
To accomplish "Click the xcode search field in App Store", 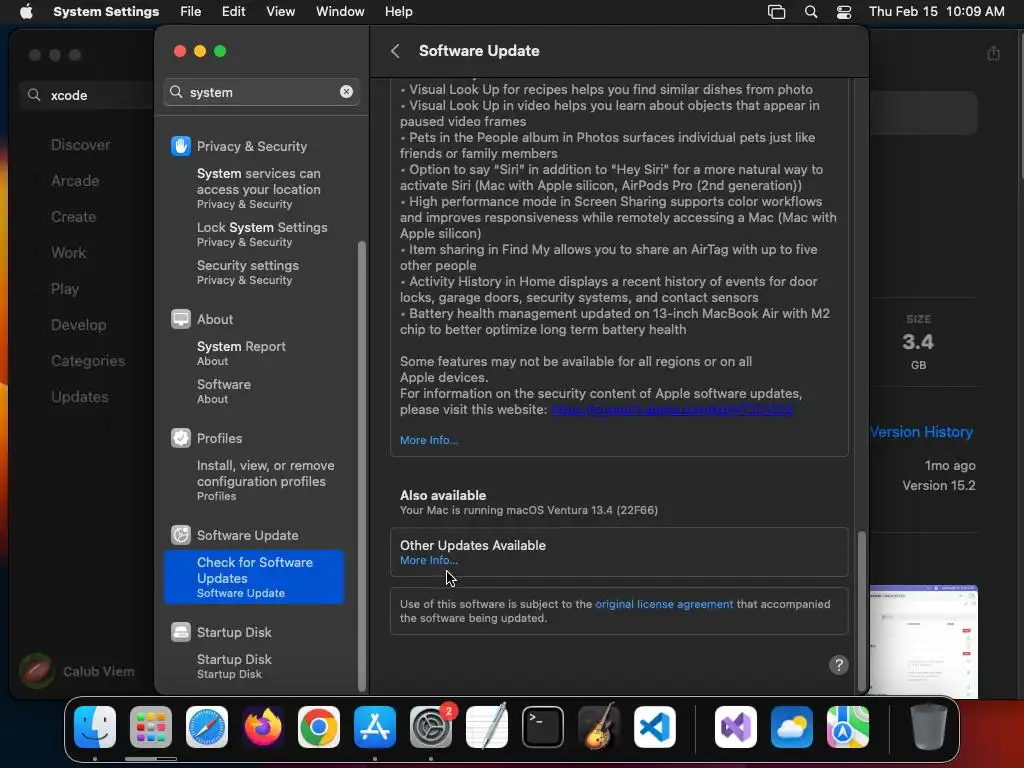I will [x=85, y=95].
